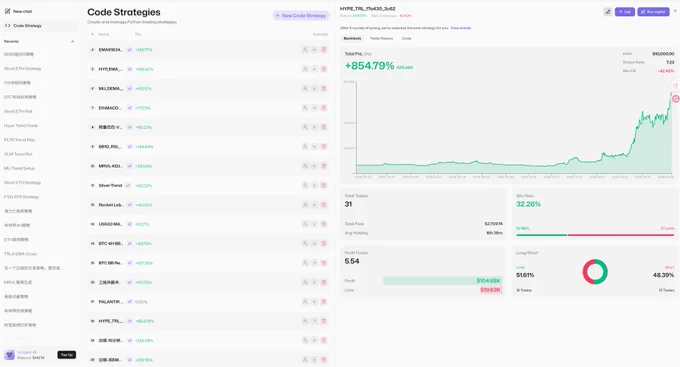Click the first action icon in the HYP_EMA row
The image size is (680, 367).
click(305, 69)
